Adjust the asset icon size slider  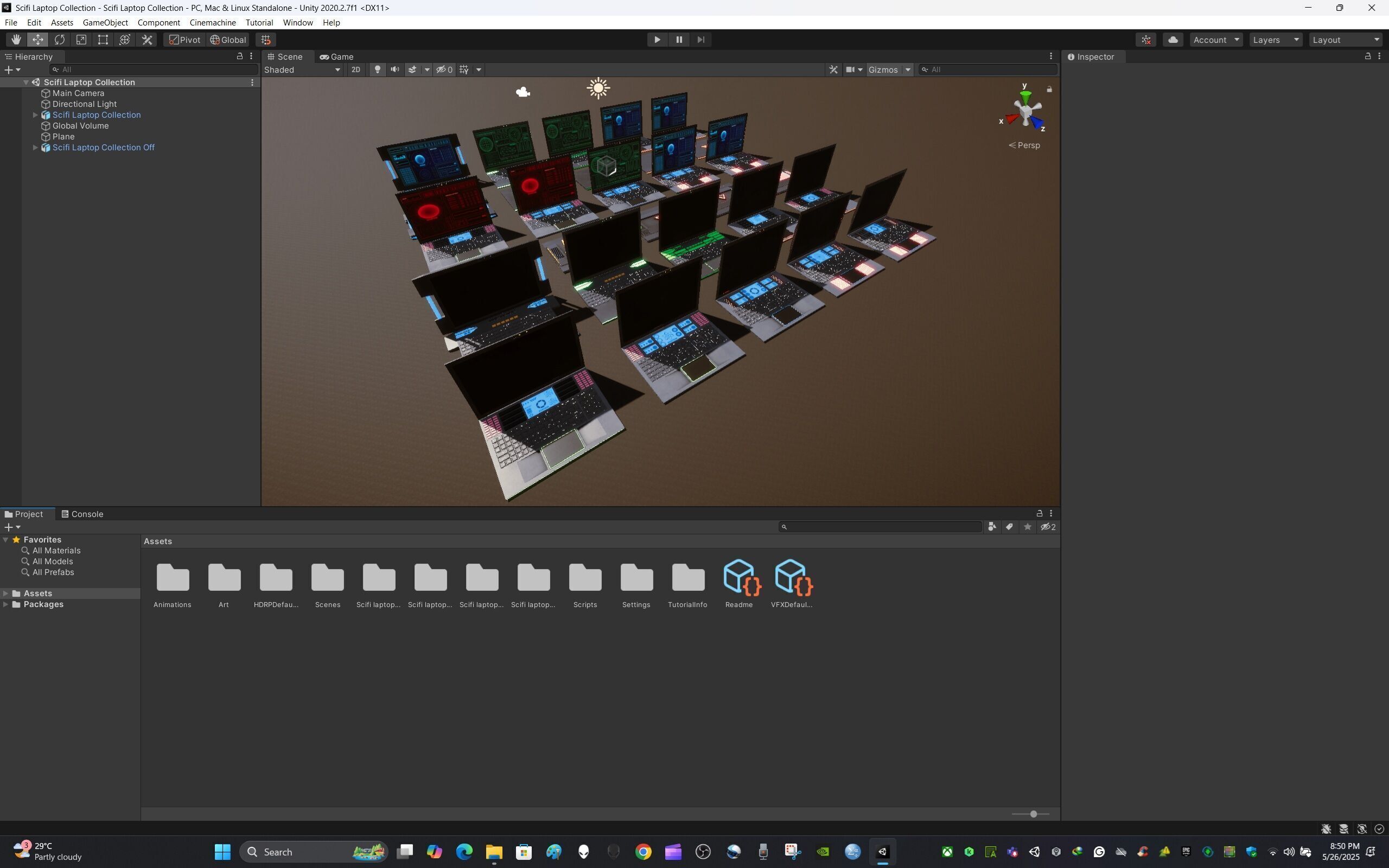[x=1033, y=814]
